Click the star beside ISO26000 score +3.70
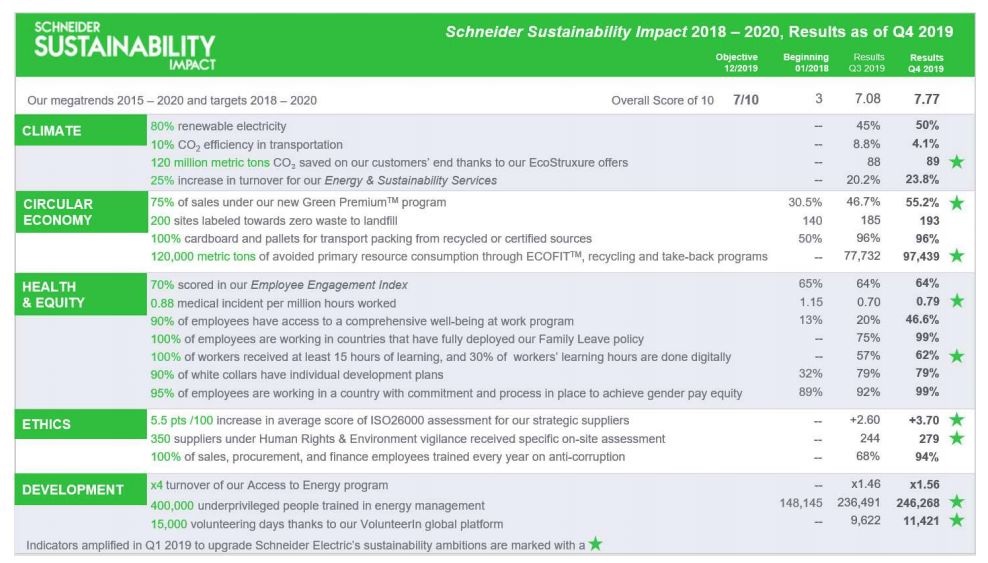 tap(956, 419)
